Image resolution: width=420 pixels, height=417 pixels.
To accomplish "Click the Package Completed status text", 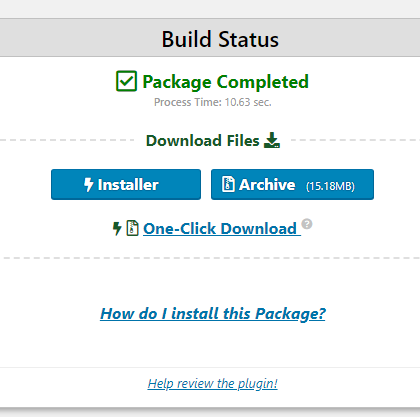I will pyautogui.click(x=226, y=82).
